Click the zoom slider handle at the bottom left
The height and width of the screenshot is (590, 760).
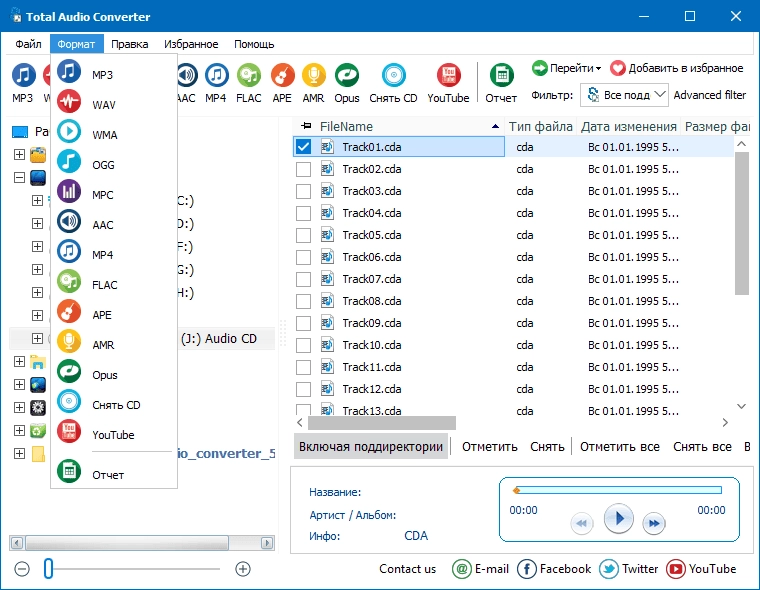tap(48, 569)
